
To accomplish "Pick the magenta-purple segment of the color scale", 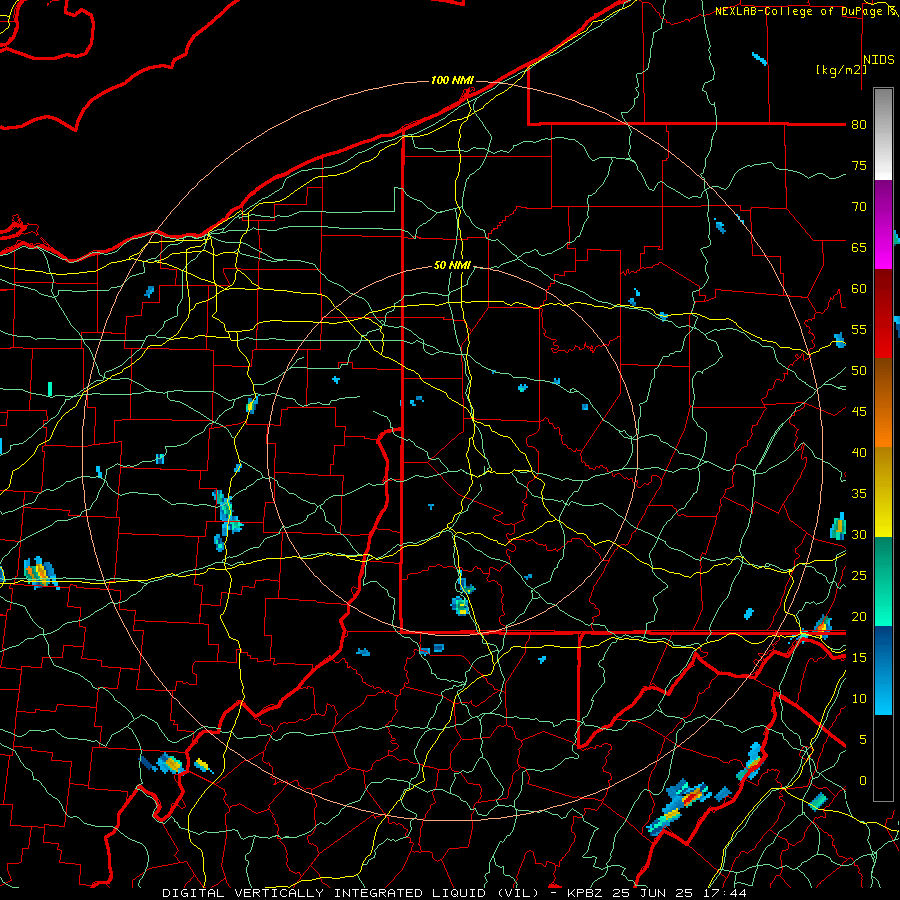I will (x=883, y=225).
